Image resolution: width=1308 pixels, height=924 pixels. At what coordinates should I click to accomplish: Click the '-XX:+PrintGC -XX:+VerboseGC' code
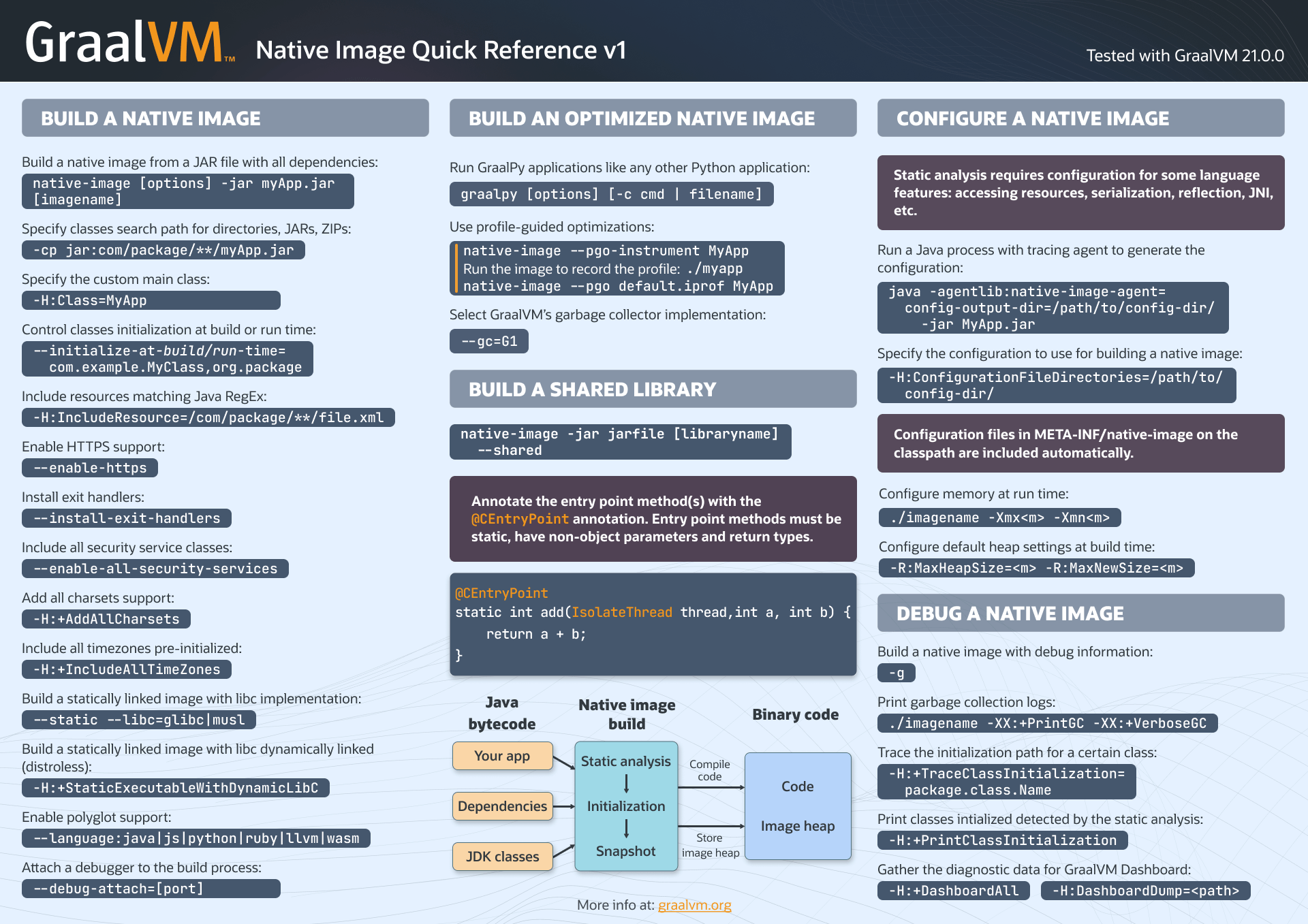(x=1048, y=723)
